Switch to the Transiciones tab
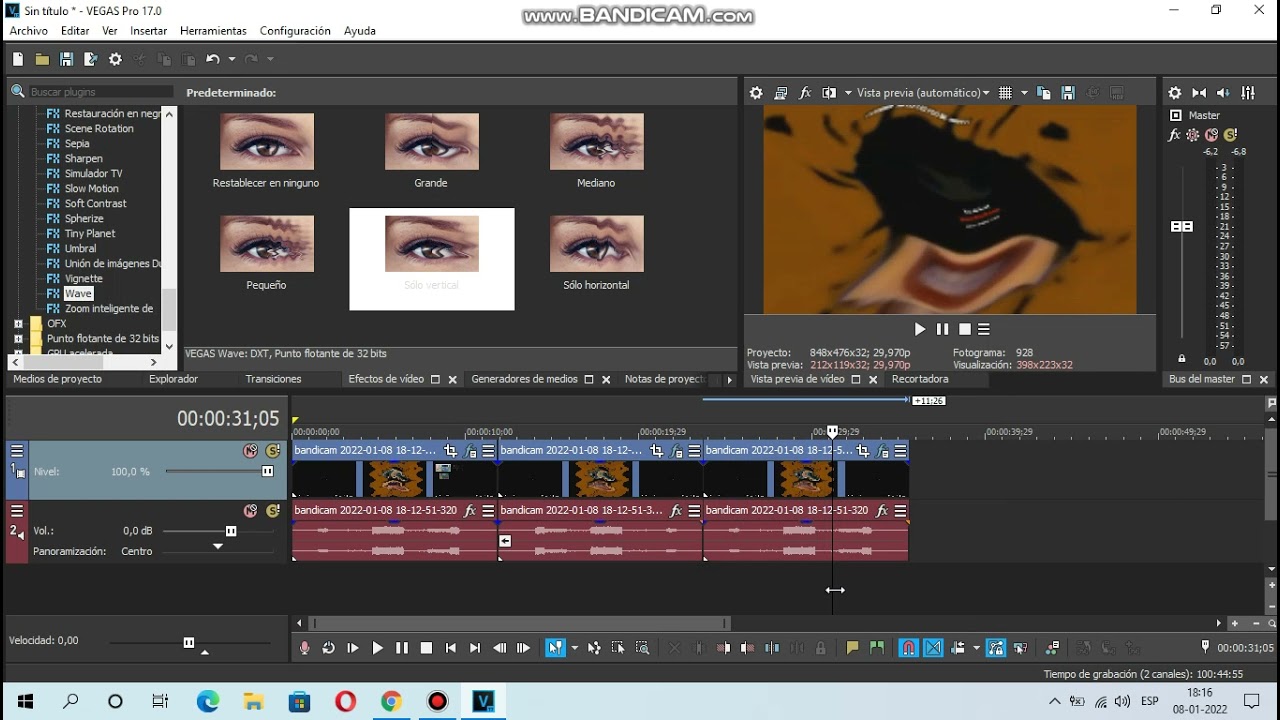 (x=273, y=380)
